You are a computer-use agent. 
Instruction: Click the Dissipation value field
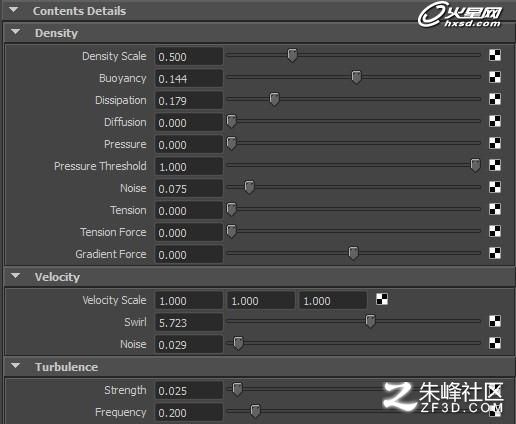click(189, 100)
